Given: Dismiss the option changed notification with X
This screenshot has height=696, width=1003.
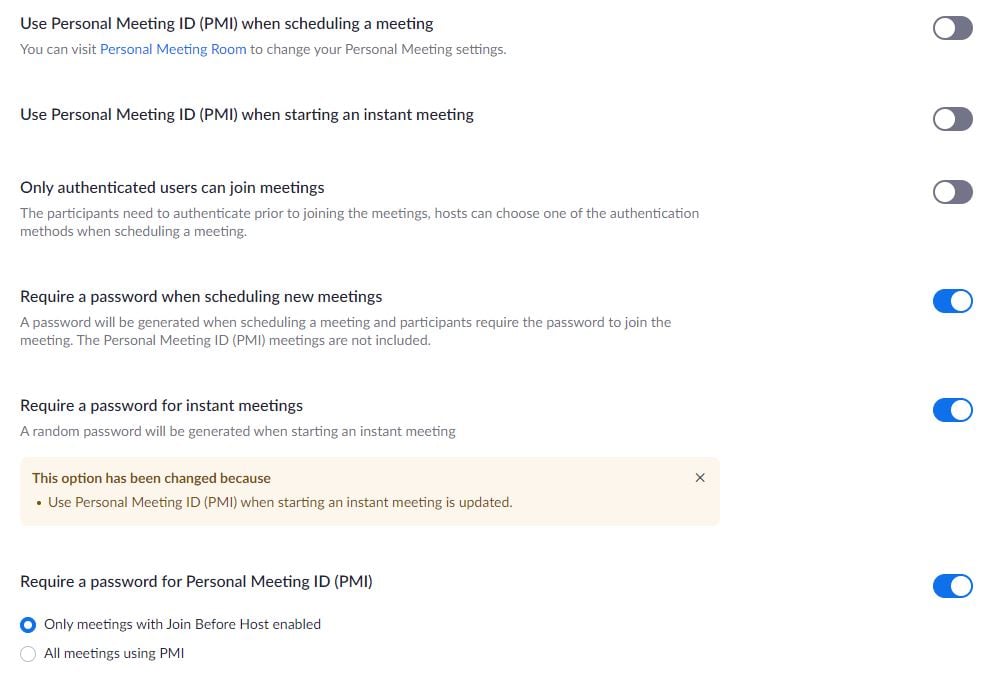Looking at the screenshot, I should (x=700, y=478).
